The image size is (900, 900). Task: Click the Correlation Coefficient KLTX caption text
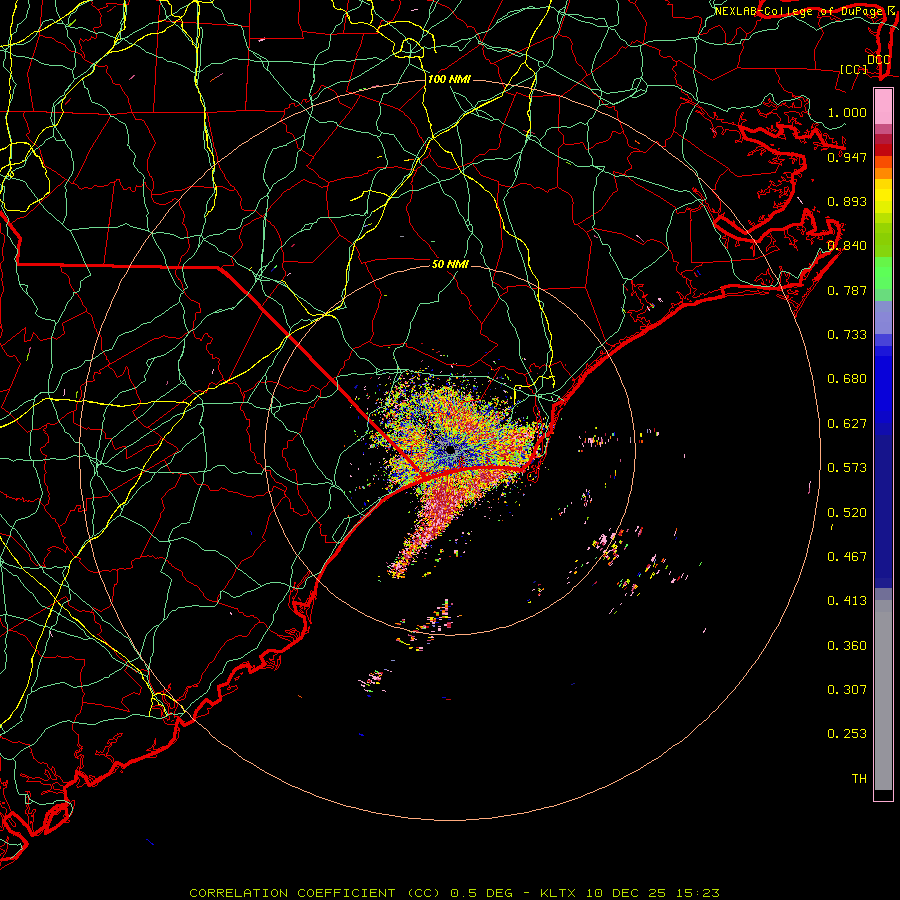click(x=454, y=893)
